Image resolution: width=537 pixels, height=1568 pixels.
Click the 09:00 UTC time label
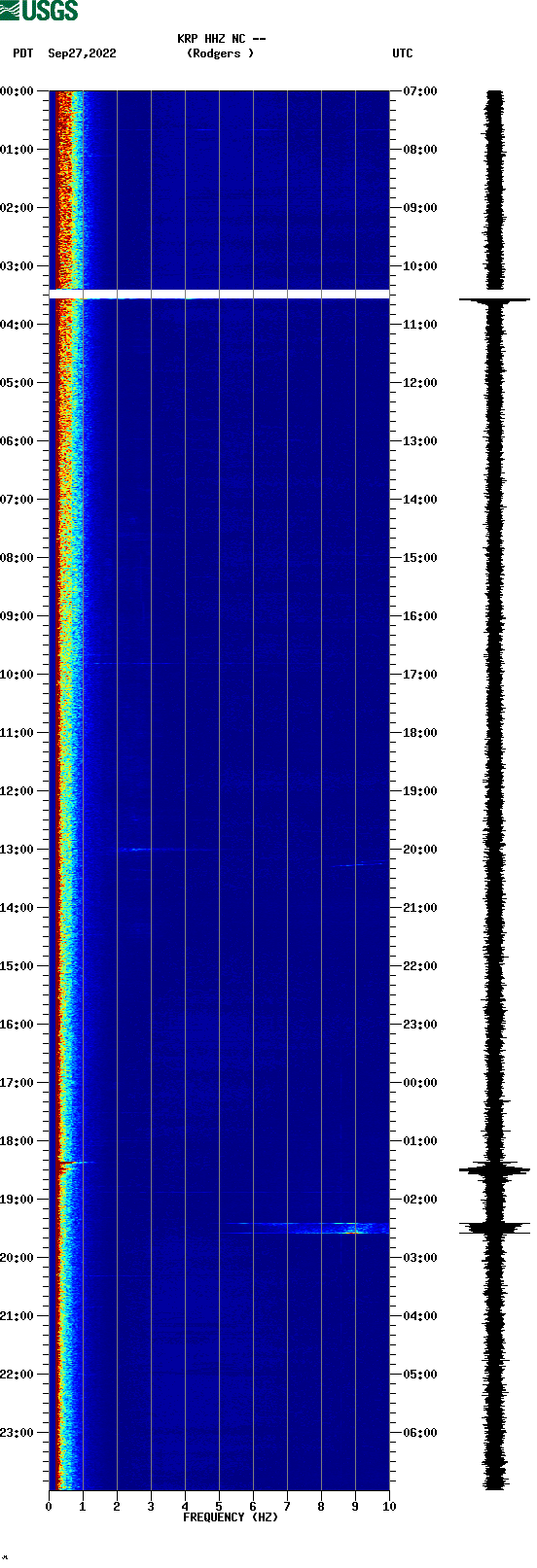click(x=420, y=208)
